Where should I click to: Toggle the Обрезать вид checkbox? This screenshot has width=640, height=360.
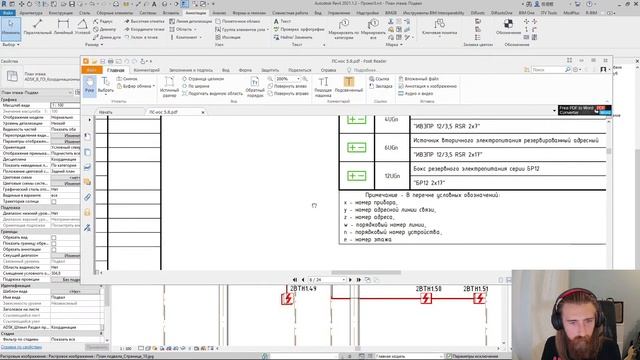[53, 238]
